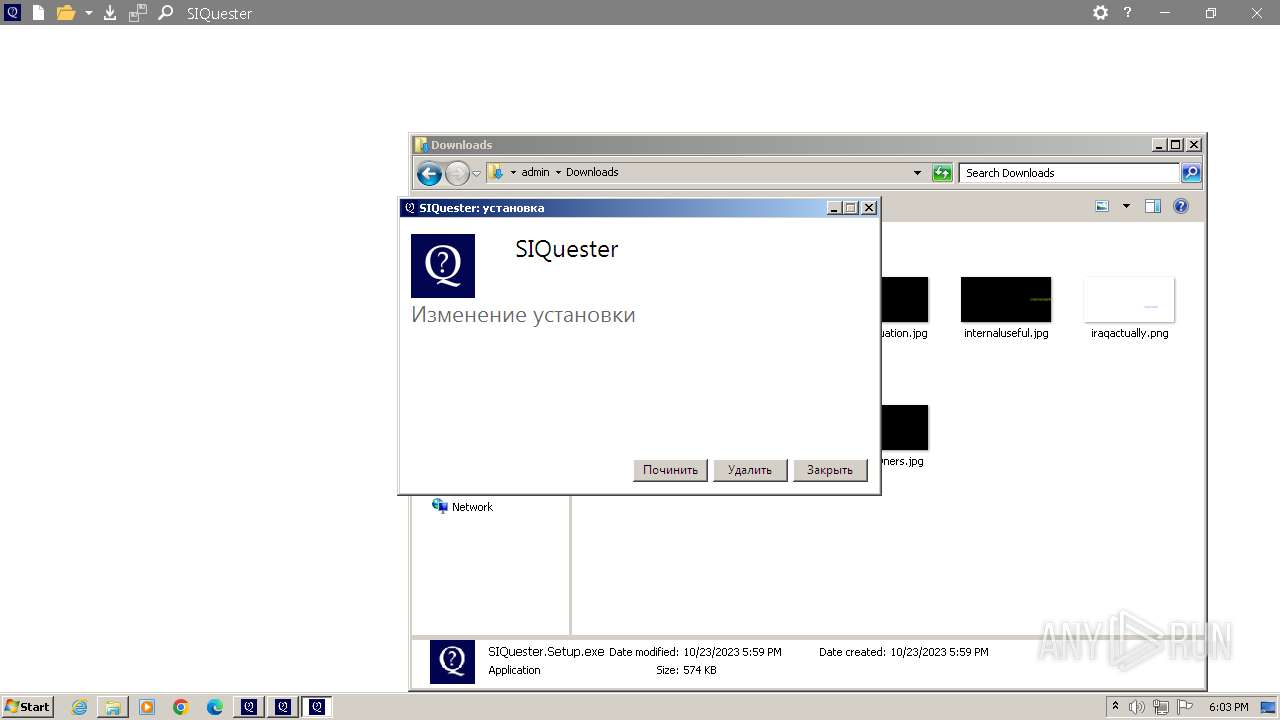This screenshot has height=720, width=1280.
Task: Click the SIQuester.Setup.exe details pane icon
Action: (x=452, y=661)
